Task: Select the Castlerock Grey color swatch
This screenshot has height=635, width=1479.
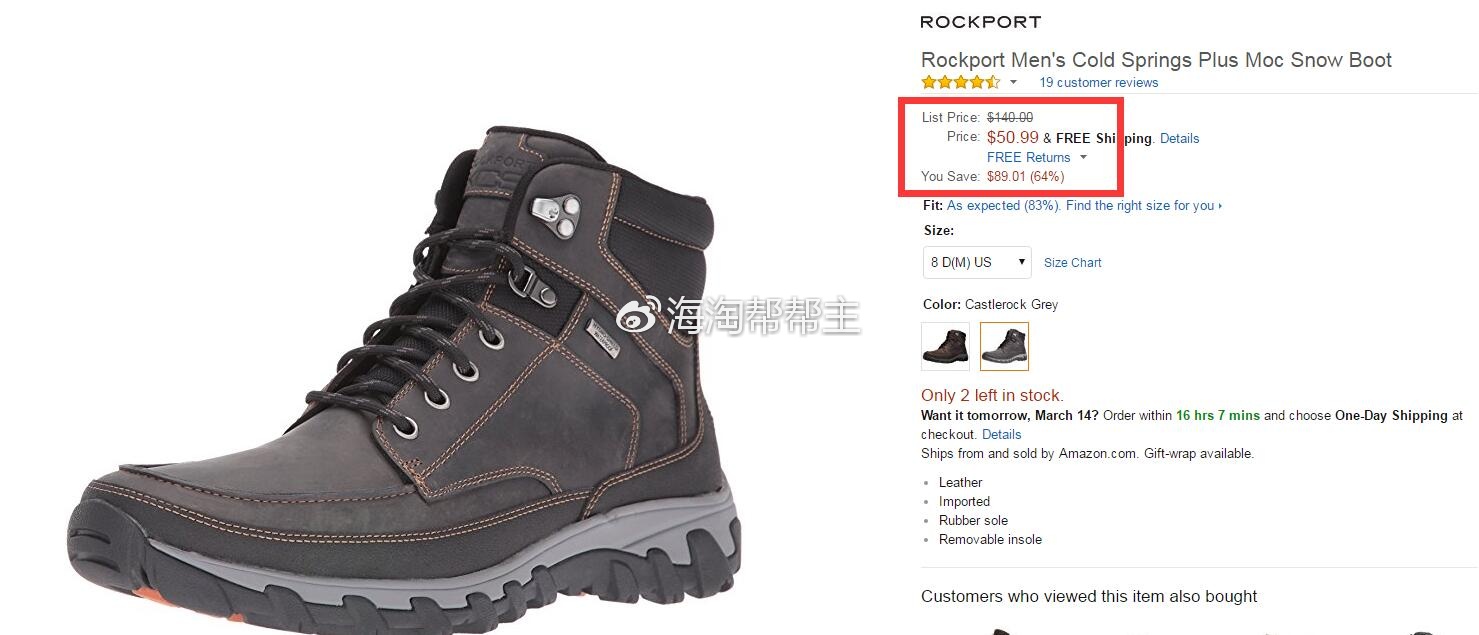Action: (1004, 346)
